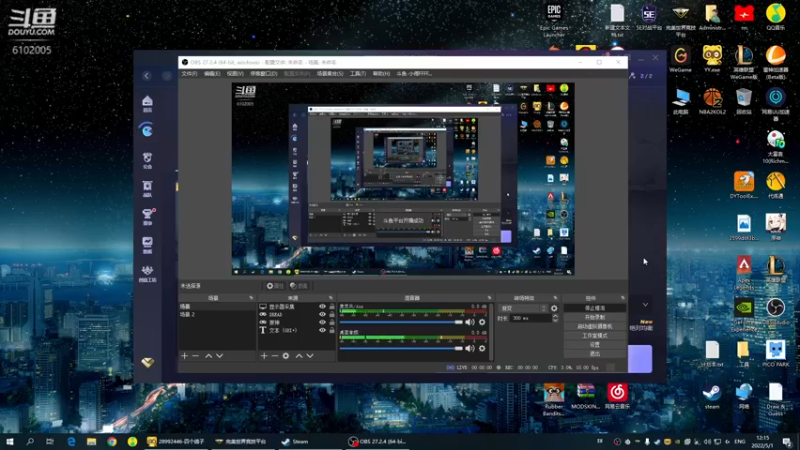The width and height of the screenshot is (800, 450).
Task: Go back with arrow in purple window
Action: [147, 76]
